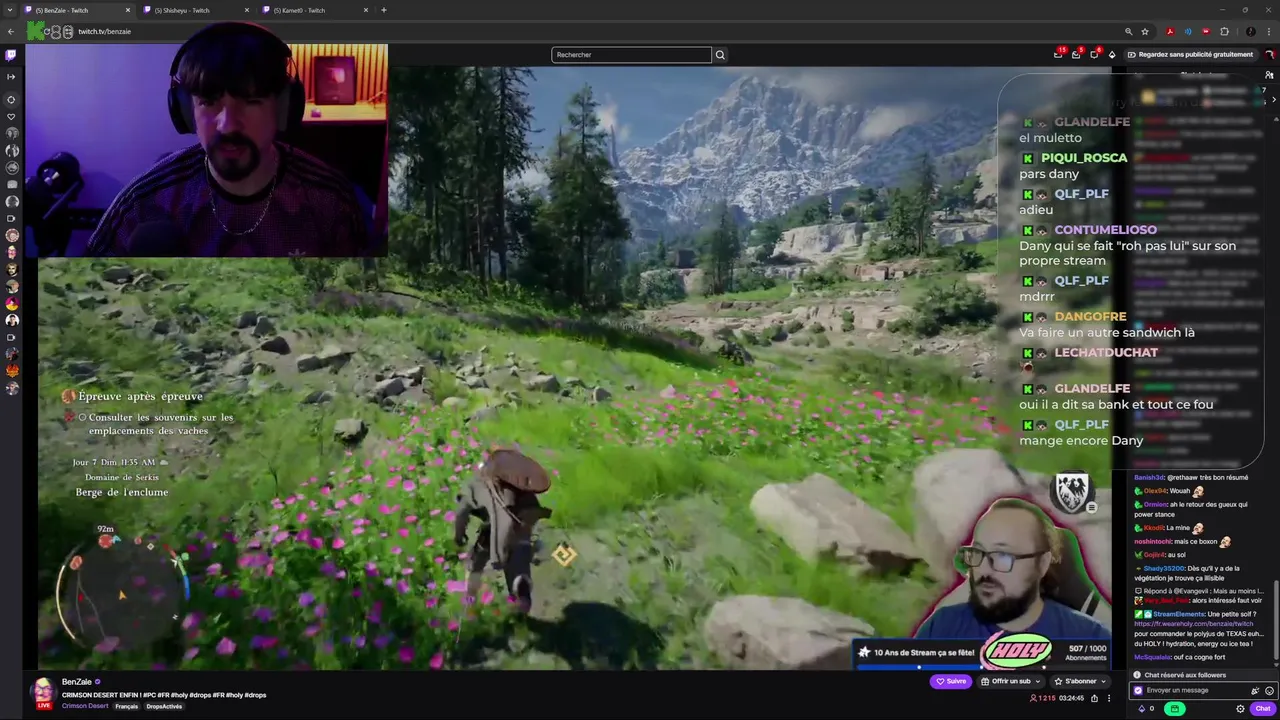The image size is (1280, 720).
Task: Click the twitch.tv/benzaie address bar
Action: [104, 31]
